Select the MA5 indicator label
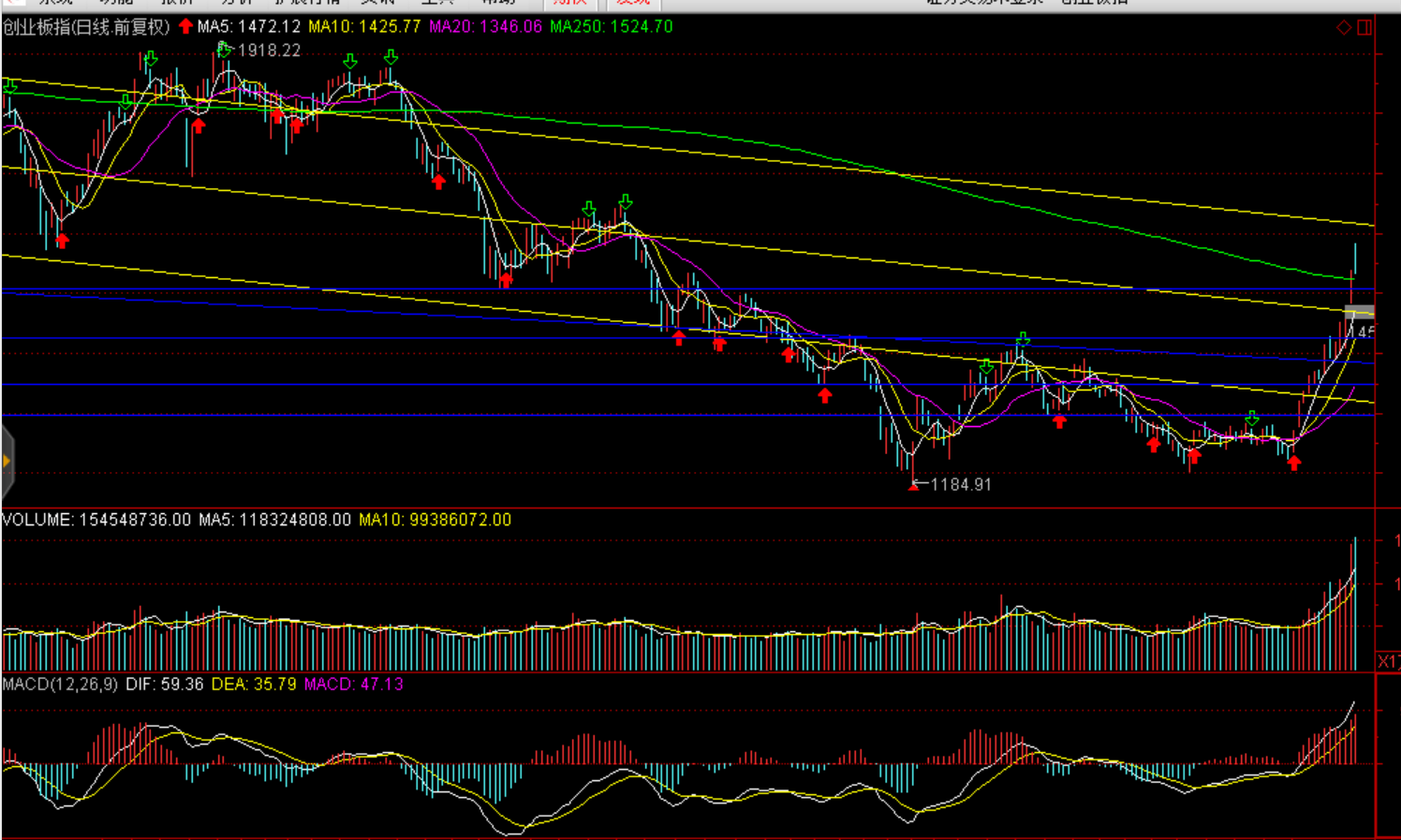1401x840 pixels. 248,27
